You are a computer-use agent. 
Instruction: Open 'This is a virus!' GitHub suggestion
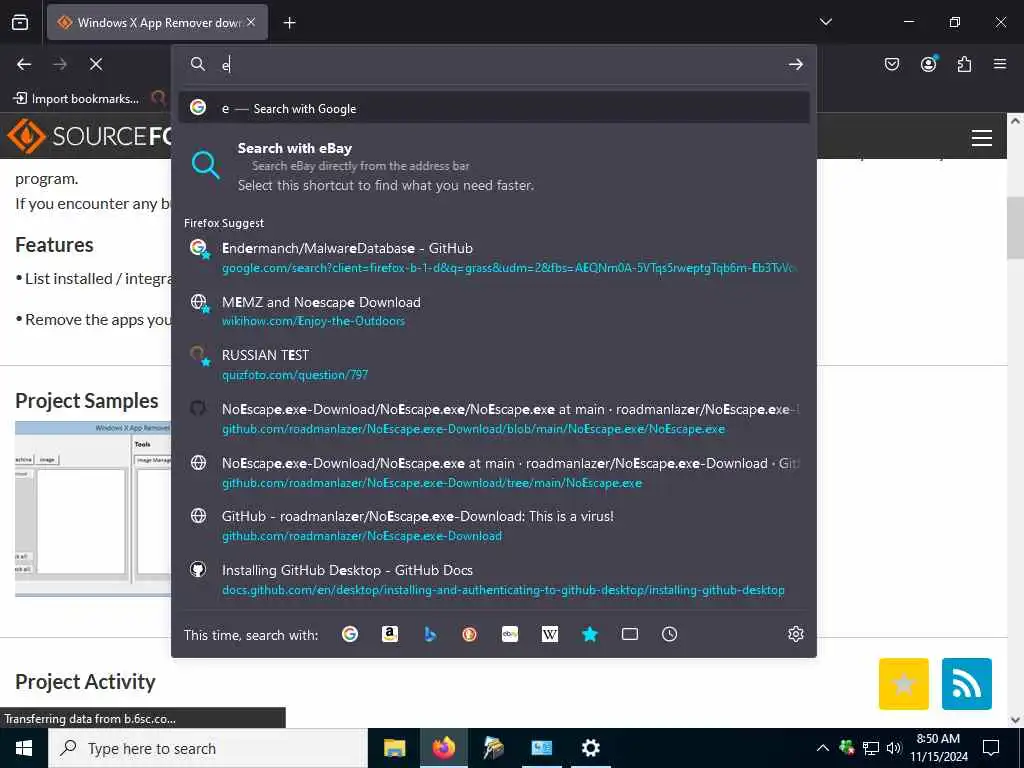tap(494, 526)
